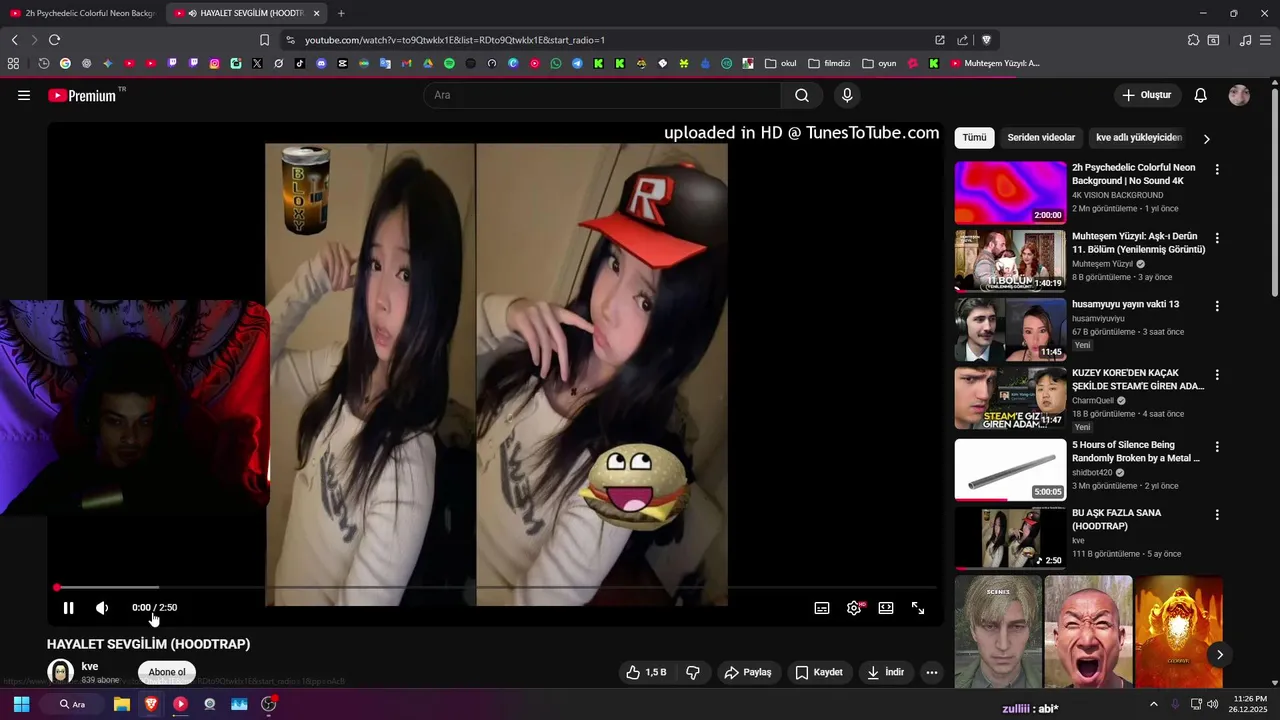Like the video (1,5 B)
This screenshot has width=1280, height=720.
click(646, 672)
